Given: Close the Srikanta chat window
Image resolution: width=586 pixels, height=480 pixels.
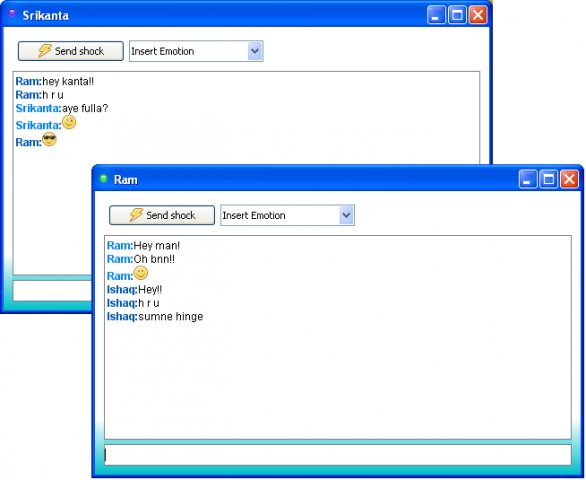Looking at the screenshot, I should (x=478, y=15).
